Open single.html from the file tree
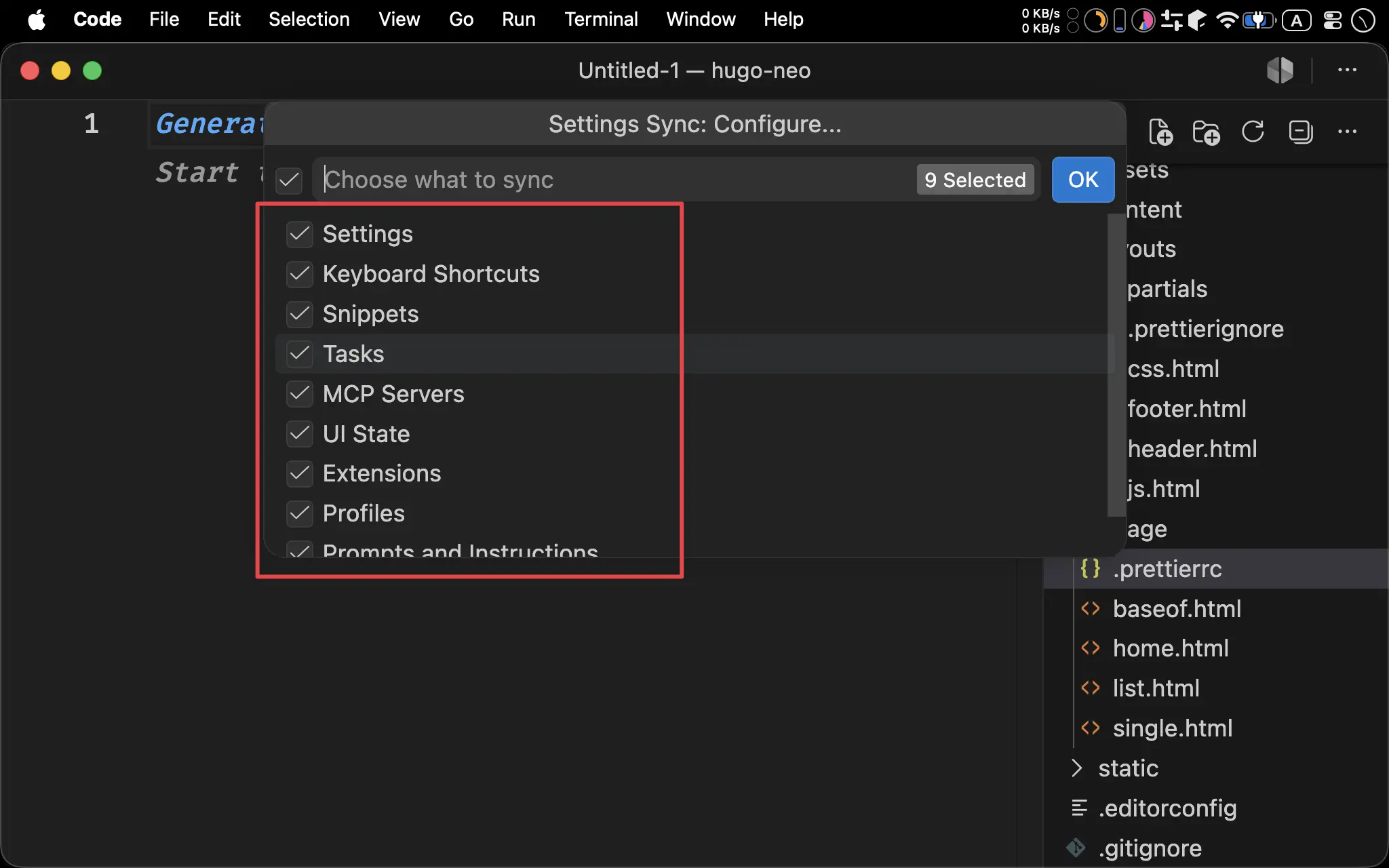1389x868 pixels. (x=1173, y=728)
